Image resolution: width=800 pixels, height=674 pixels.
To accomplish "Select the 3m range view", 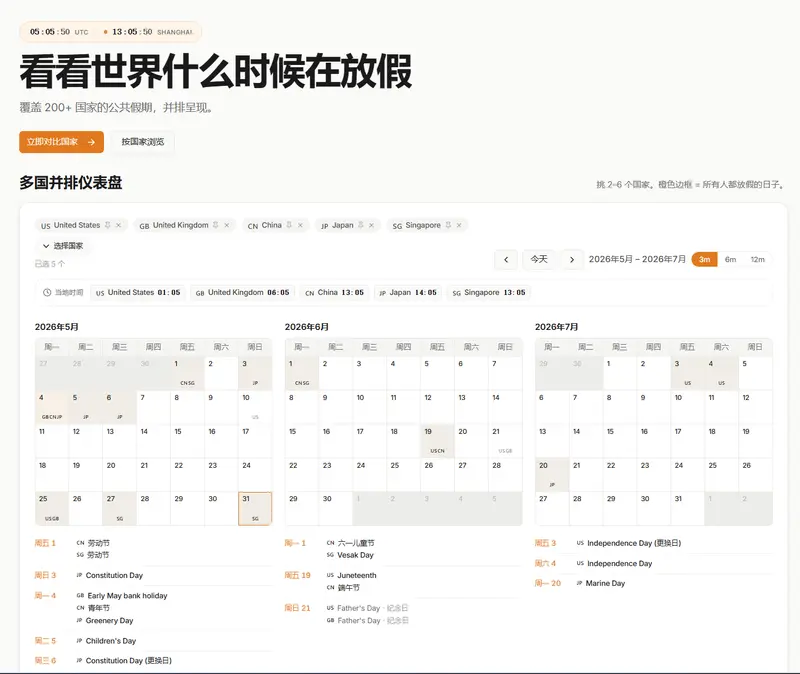I will [x=705, y=260].
